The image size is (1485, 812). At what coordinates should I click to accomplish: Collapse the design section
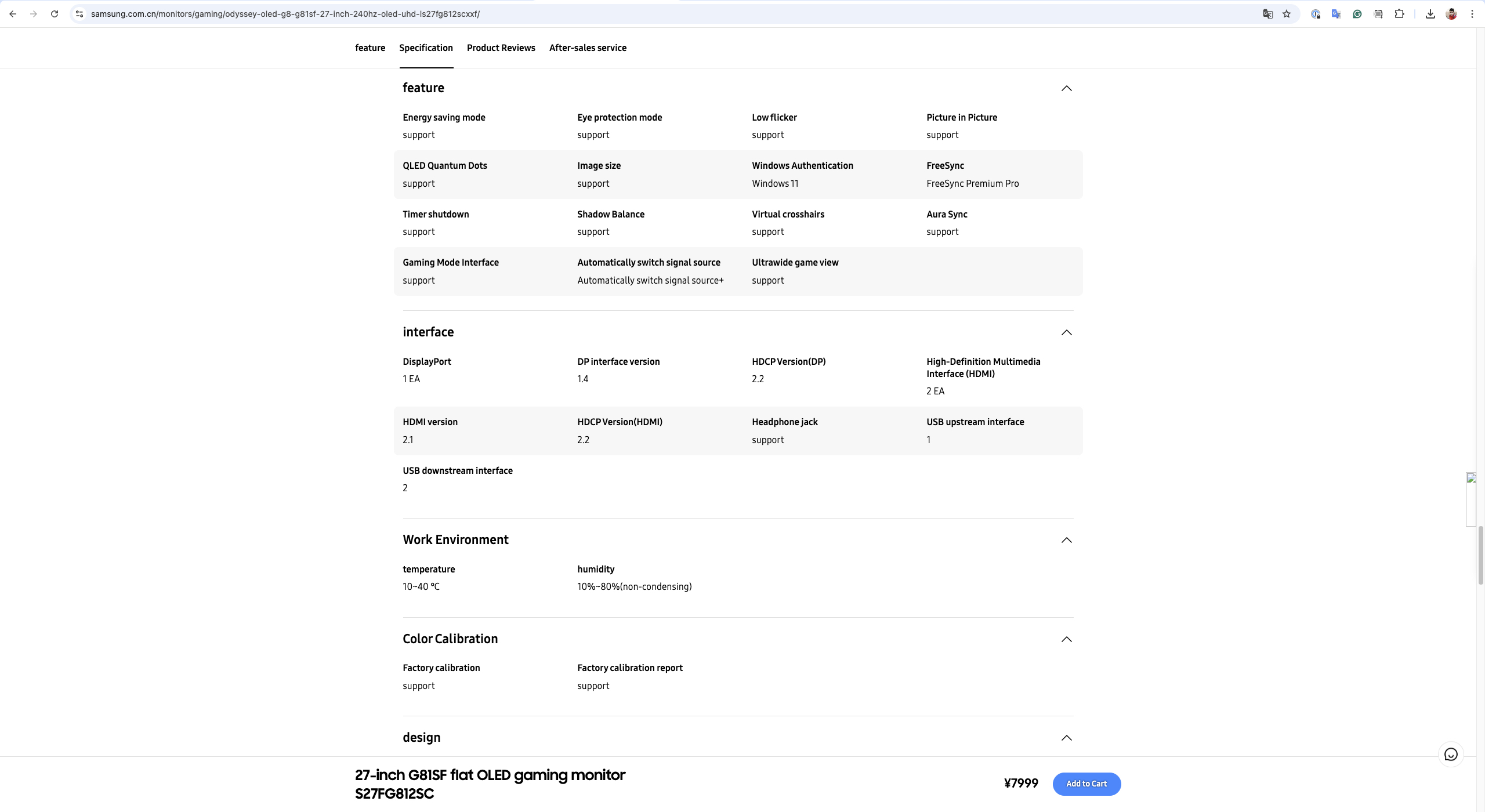click(1066, 738)
